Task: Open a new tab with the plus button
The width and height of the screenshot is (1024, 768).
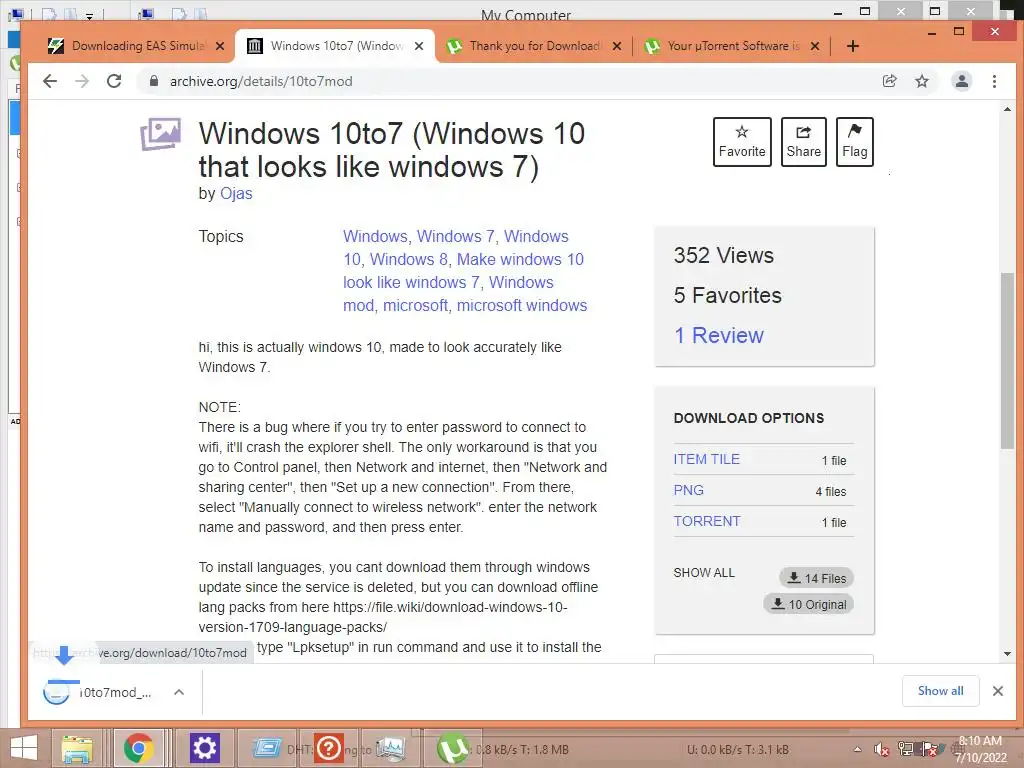Action: [852, 46]
